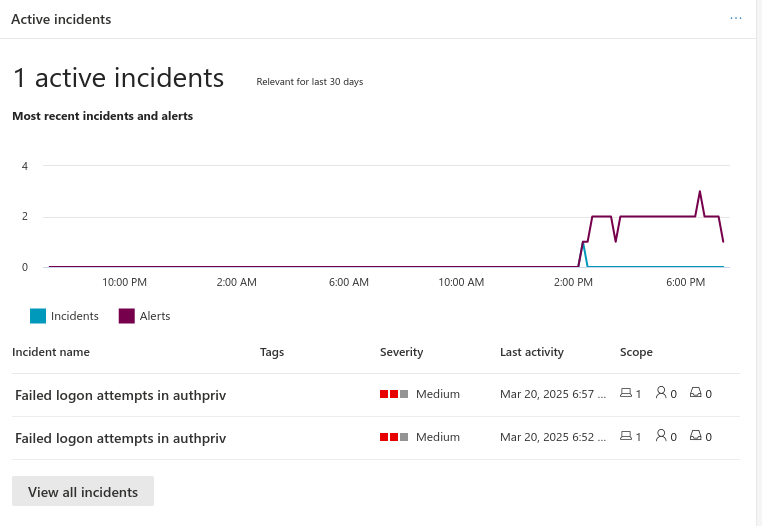Click the device scope icon for 6:52 incident

(626, 437)
